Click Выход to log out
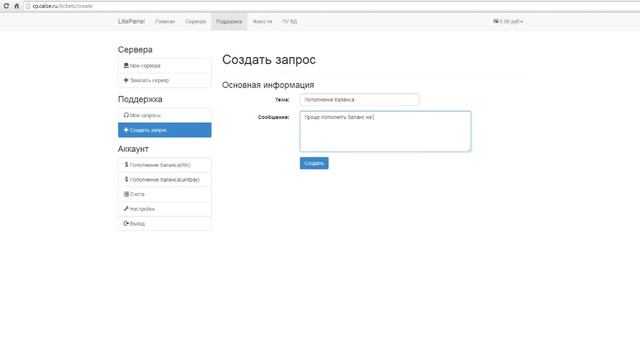This screenshot has width=640, height=360. 164,224
